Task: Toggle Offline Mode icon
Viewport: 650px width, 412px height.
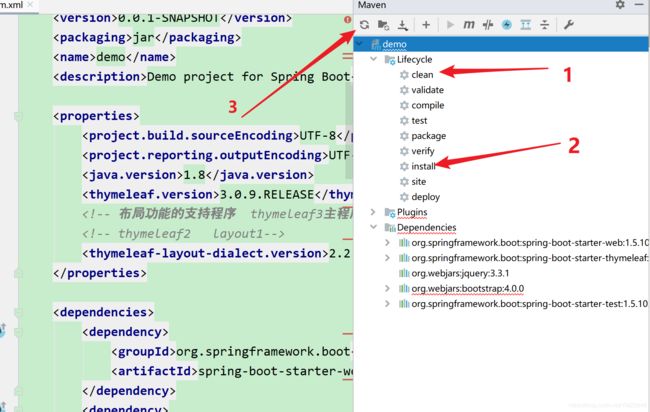Action: coord(488,25)
